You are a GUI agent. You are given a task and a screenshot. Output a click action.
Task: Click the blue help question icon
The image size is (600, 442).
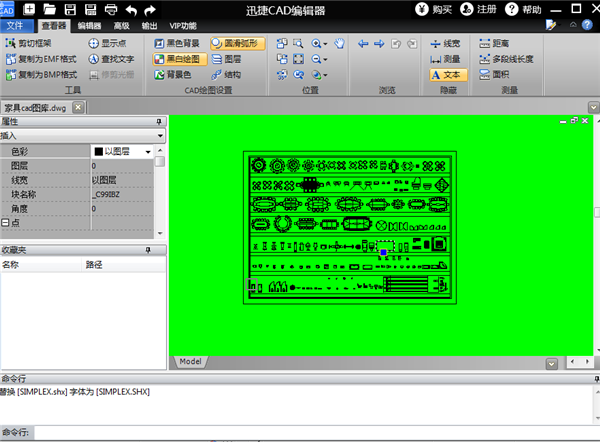(x=587, y=25)
